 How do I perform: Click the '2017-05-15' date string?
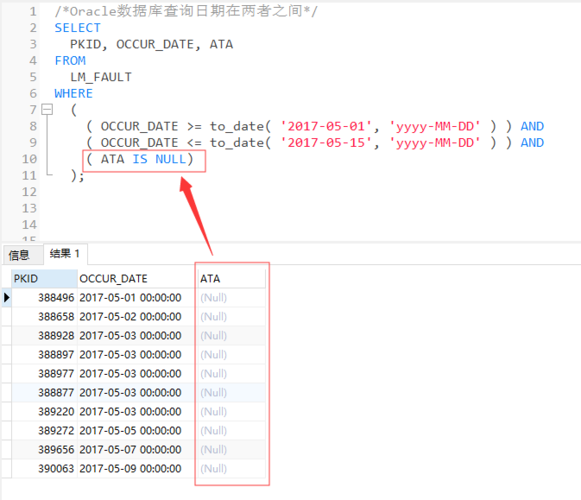tap(326, 143)
